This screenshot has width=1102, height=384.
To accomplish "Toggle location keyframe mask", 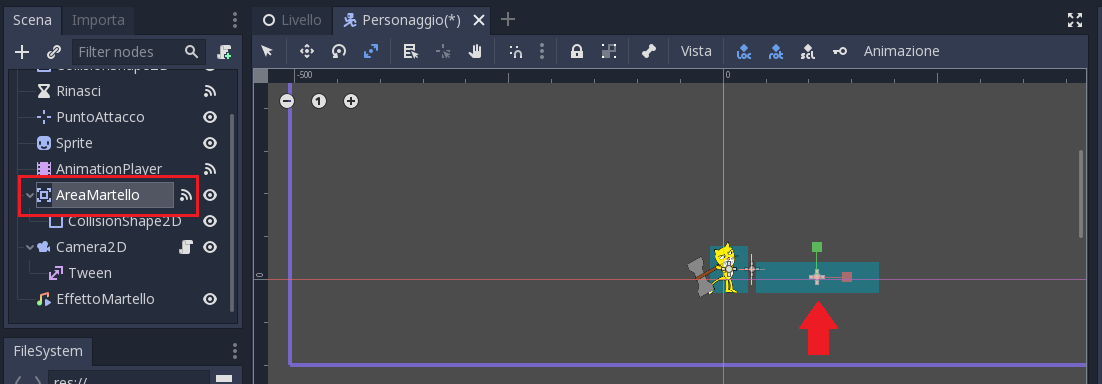I will point(744,51).
